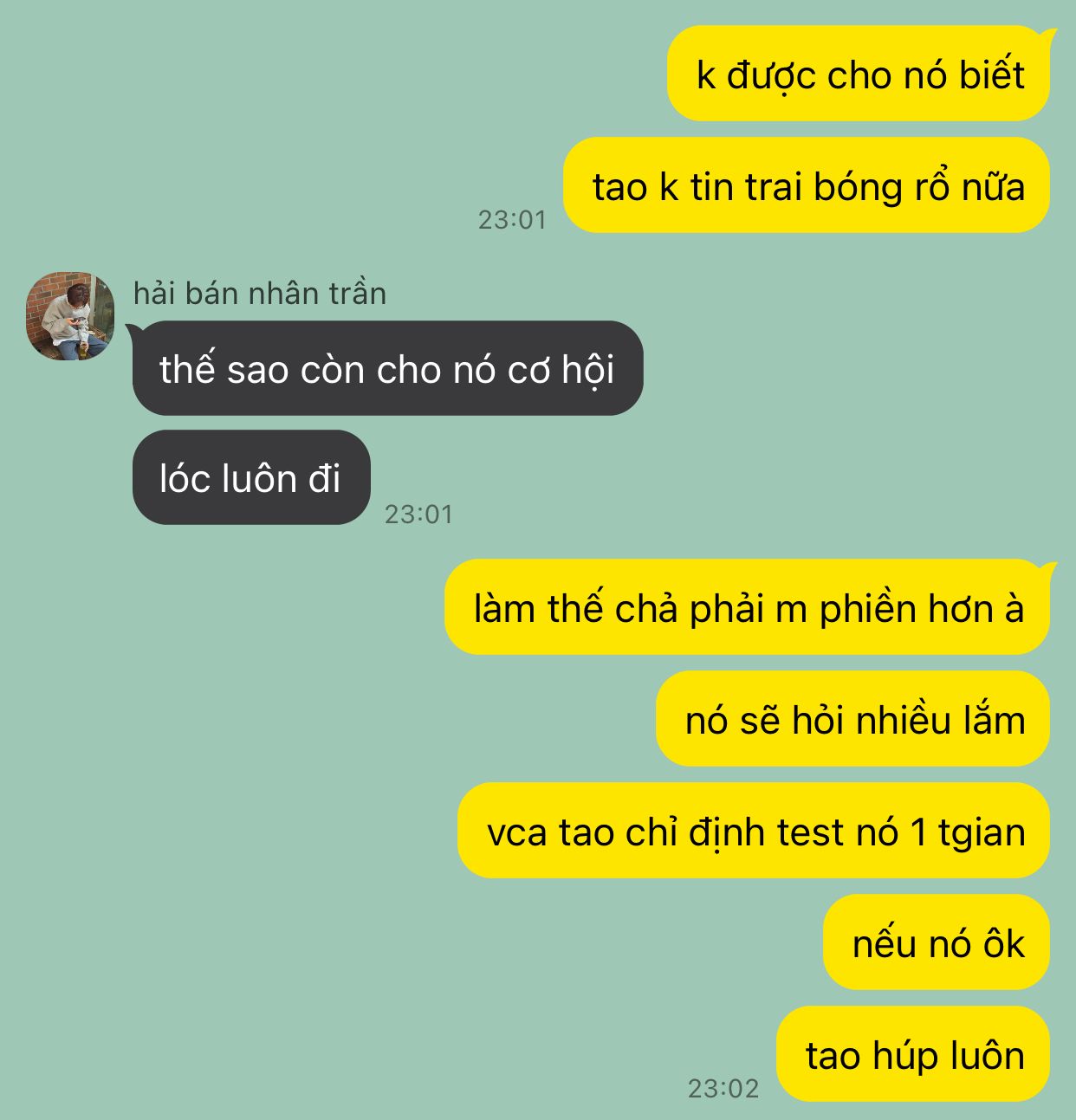Tap the yellow bubble 'nếu nó ôk'
Image resolution: width=1076 pixels, height=1120 pixels.
pyautogui.click(x=937, y=942)
